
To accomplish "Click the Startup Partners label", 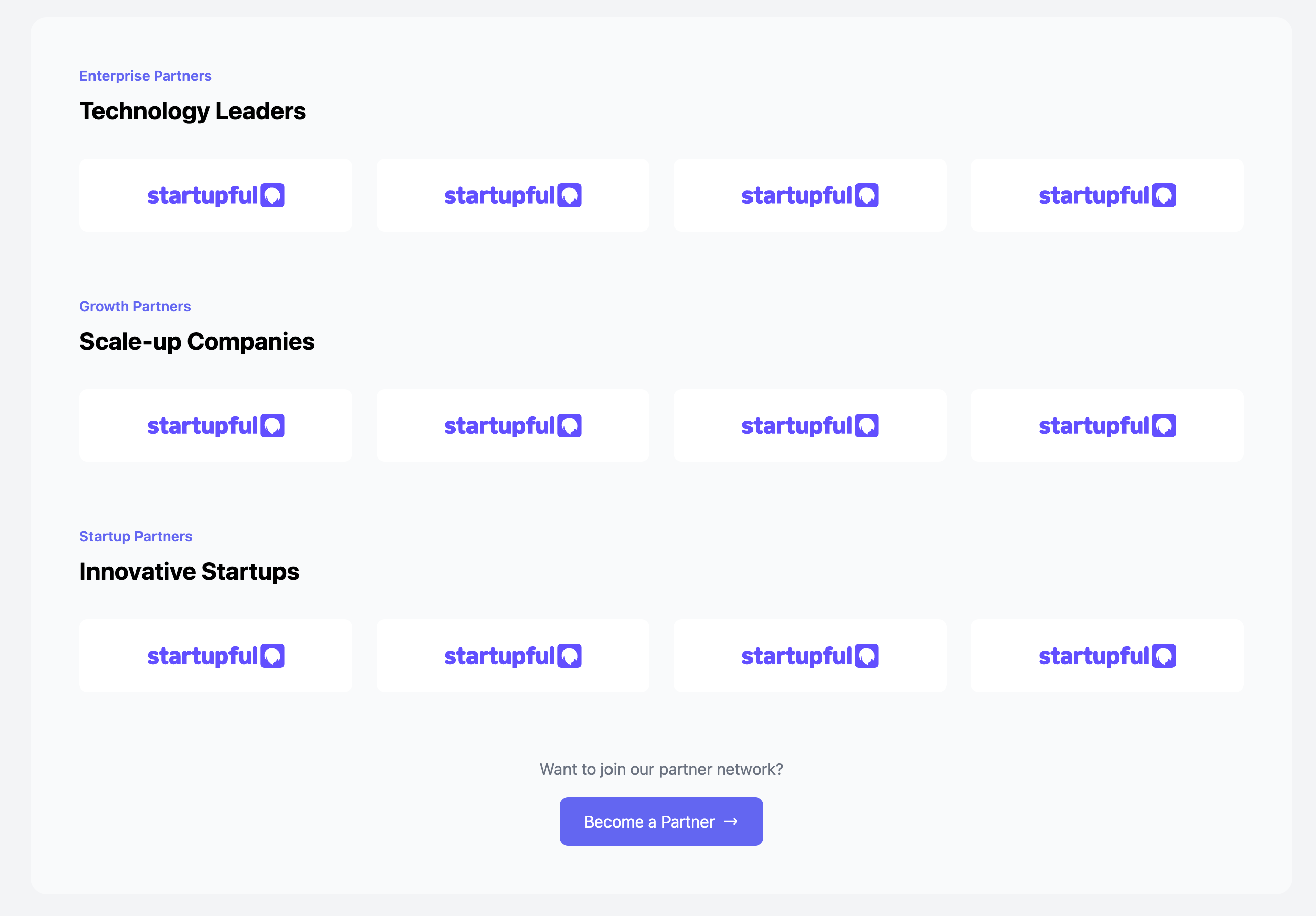I will point(136,536).
